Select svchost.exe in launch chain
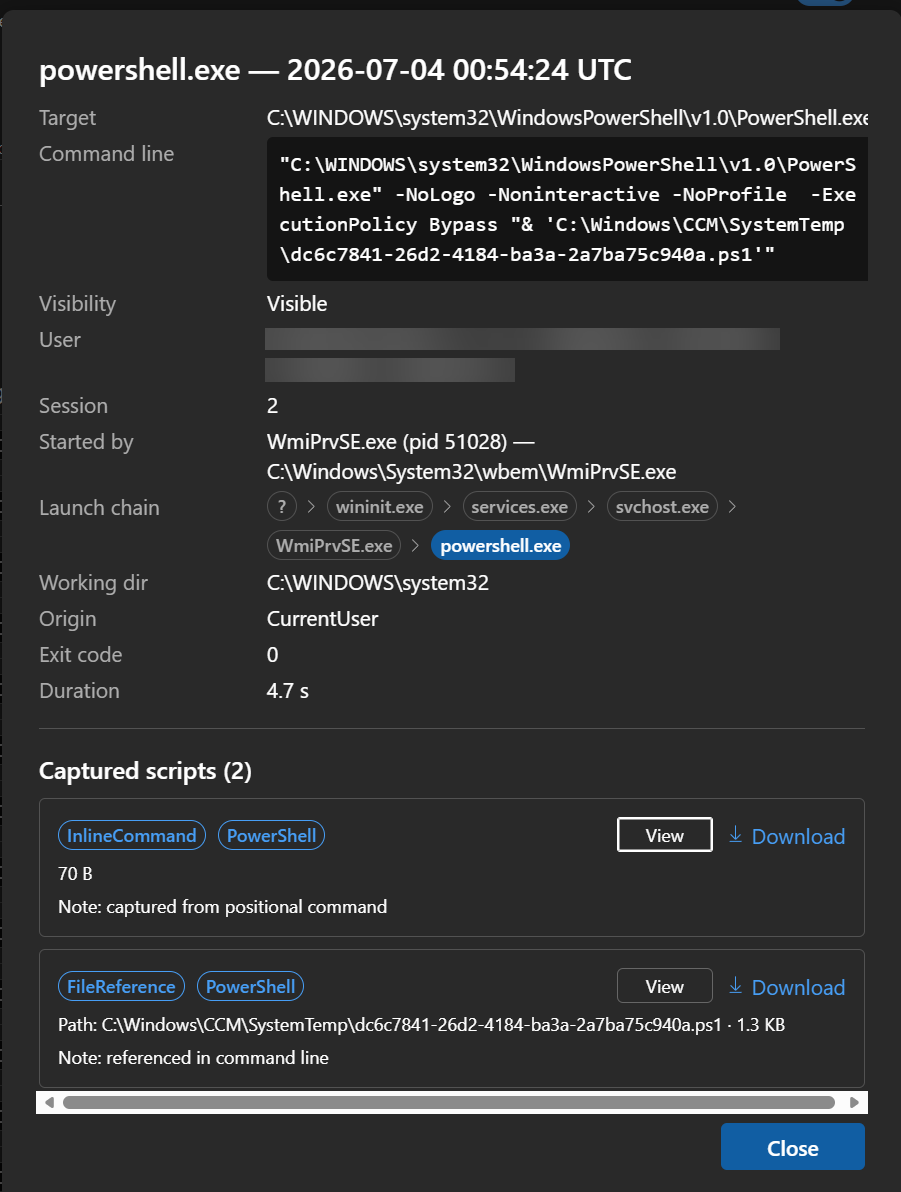Viewport: 901px width, 1192px height. click(662, 506)
